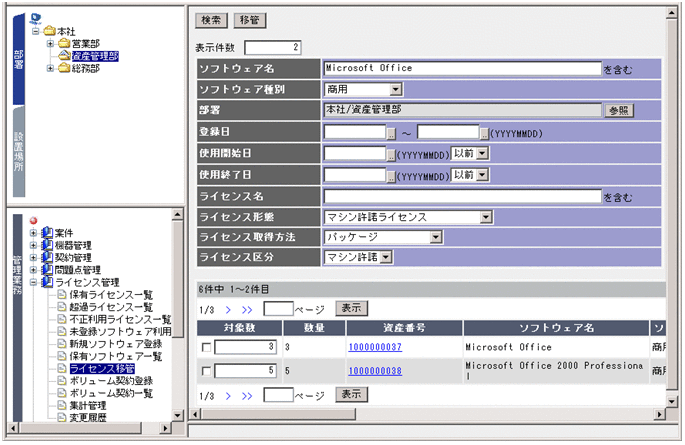
Task: Click the 案件 book icon
Action: click(47, 233)
